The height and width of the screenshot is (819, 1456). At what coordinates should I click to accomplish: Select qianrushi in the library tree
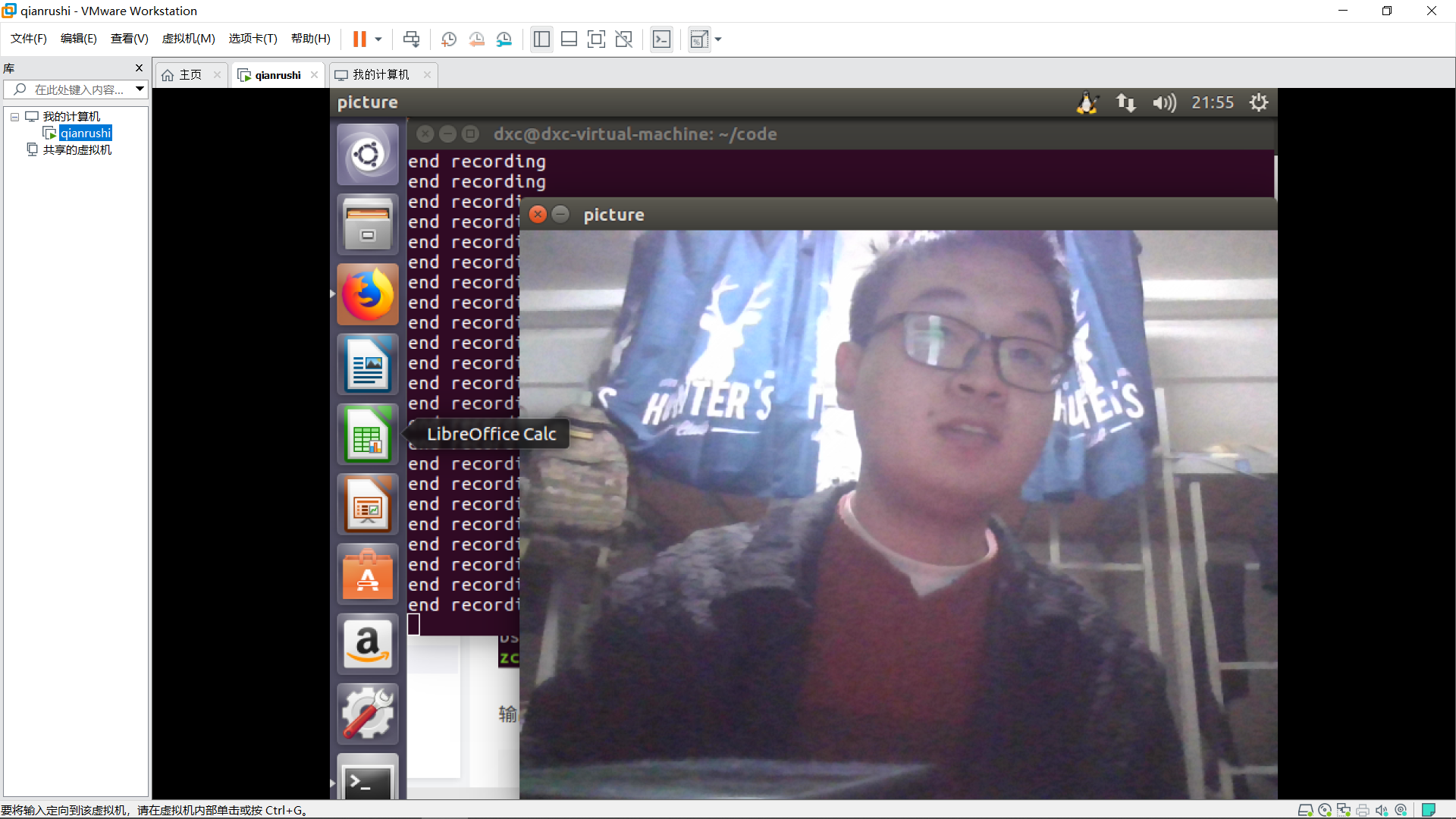[x=86, y=133]
